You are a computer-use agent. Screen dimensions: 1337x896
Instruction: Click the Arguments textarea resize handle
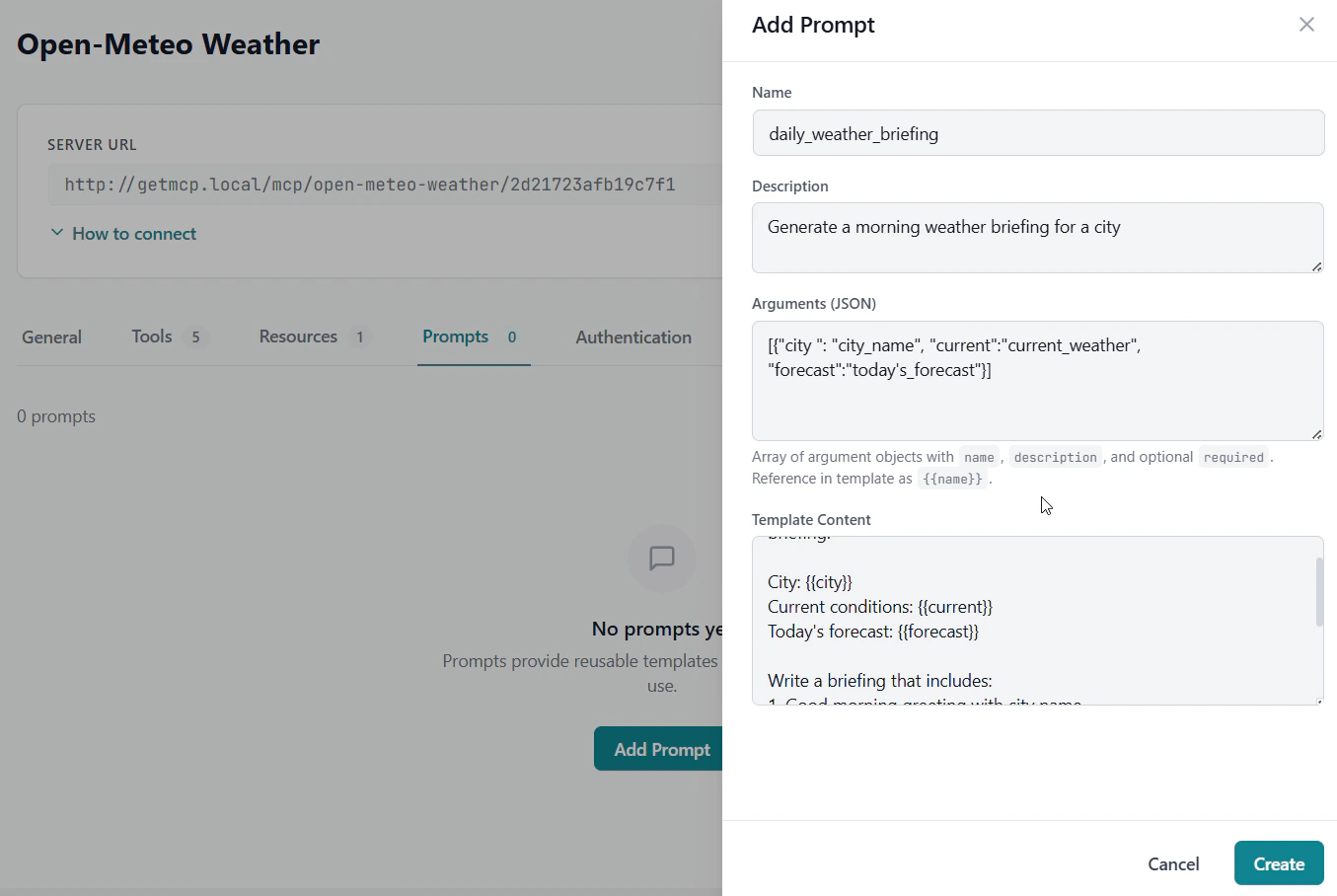click(1317, 434)
